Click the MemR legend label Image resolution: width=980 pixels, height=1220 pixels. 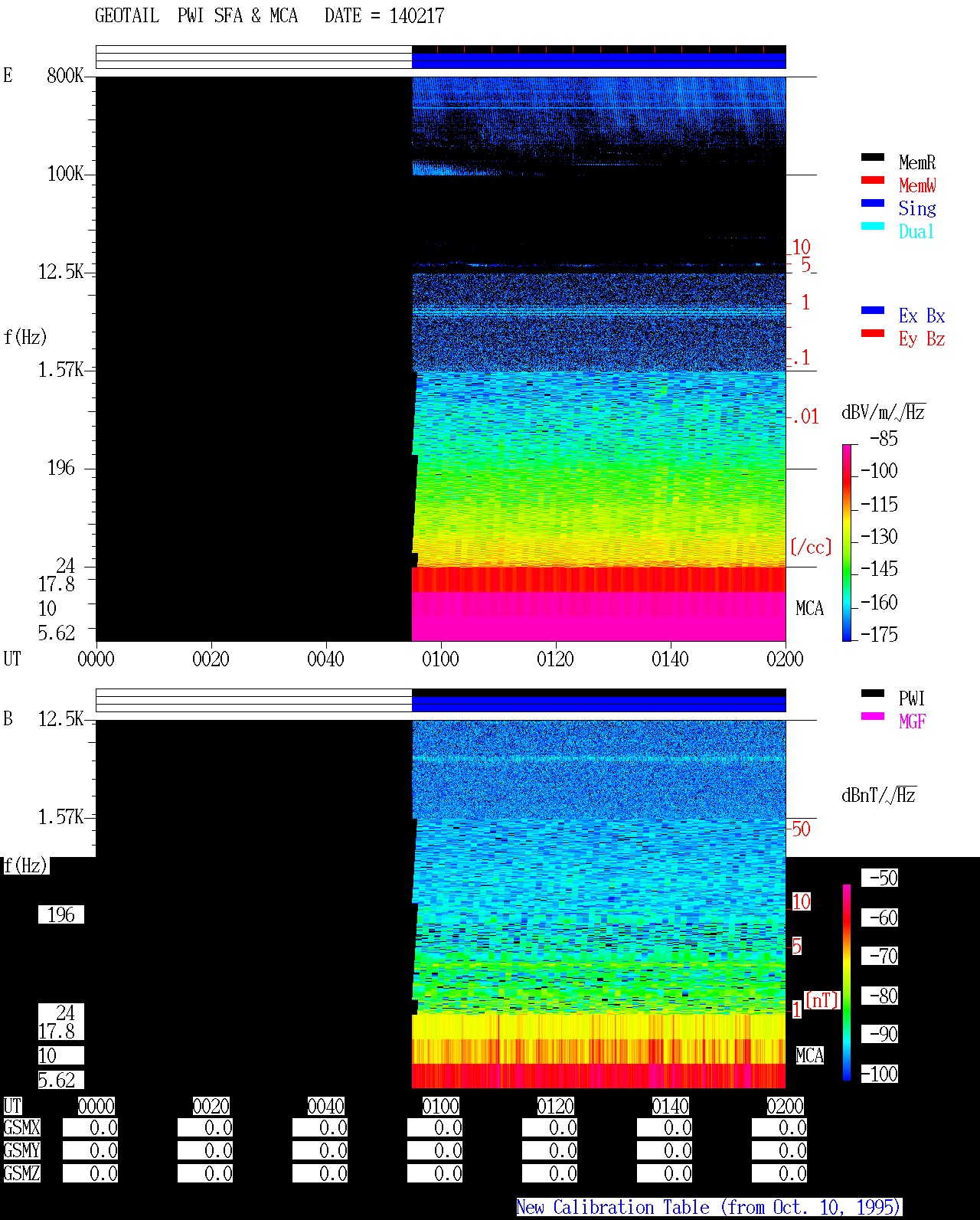917,162
